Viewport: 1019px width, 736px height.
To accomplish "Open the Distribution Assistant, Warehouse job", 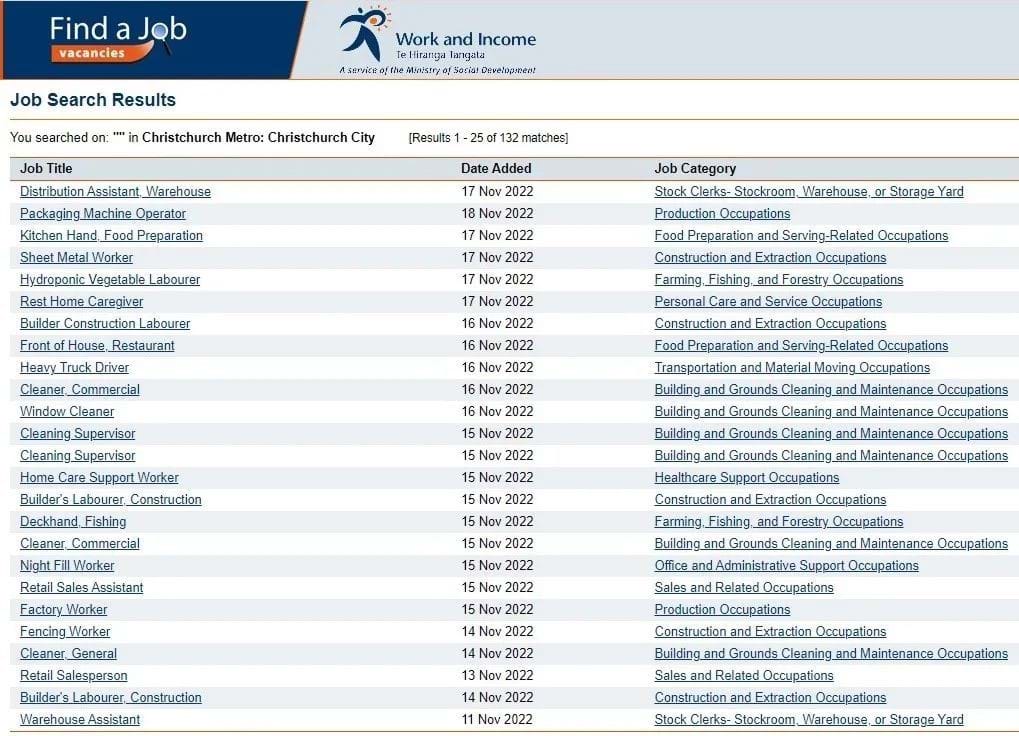I will tap(115, 192).
